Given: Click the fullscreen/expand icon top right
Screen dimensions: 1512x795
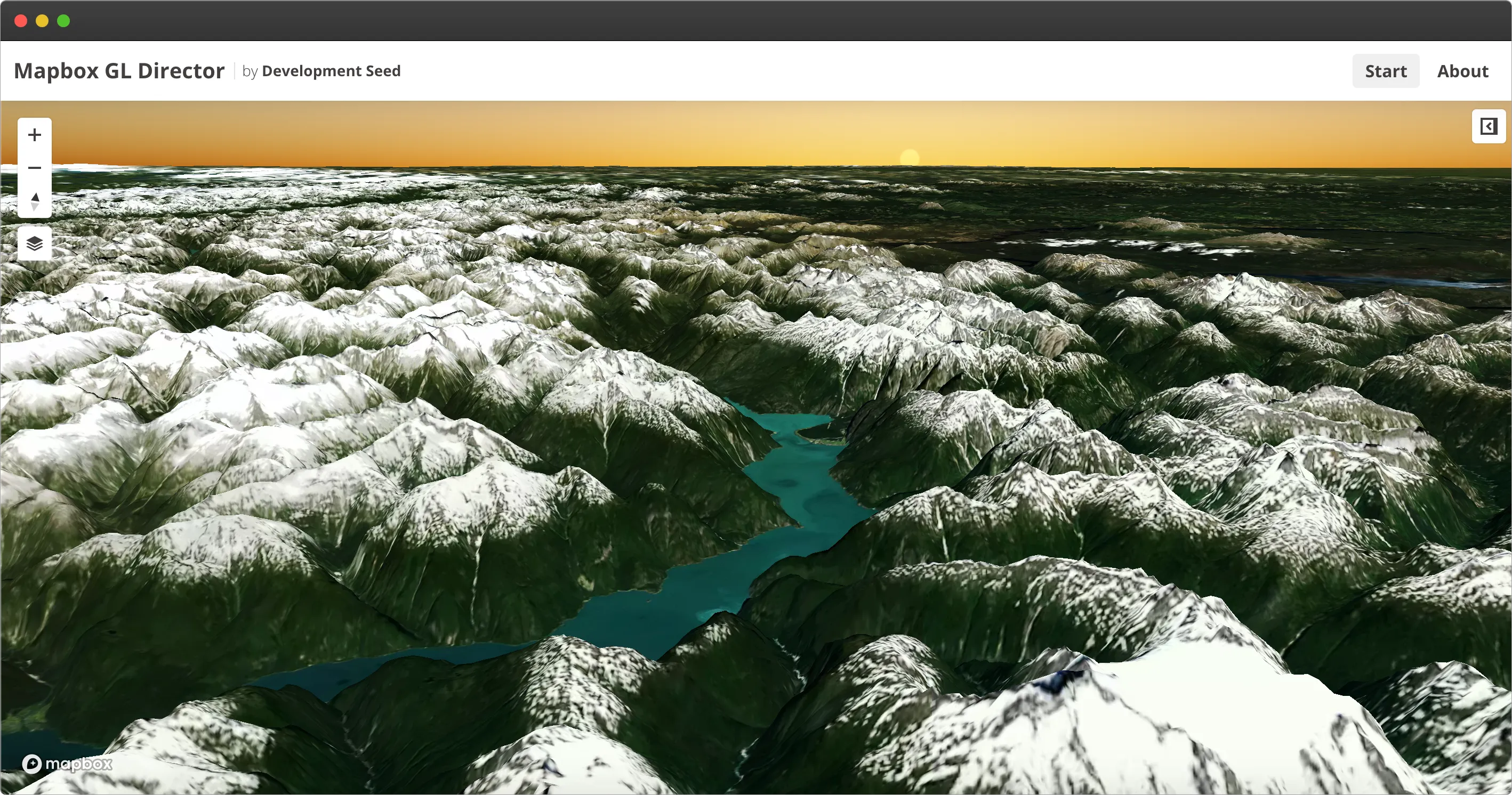Looking at the screenshot, I should [x=1489, y=125].
